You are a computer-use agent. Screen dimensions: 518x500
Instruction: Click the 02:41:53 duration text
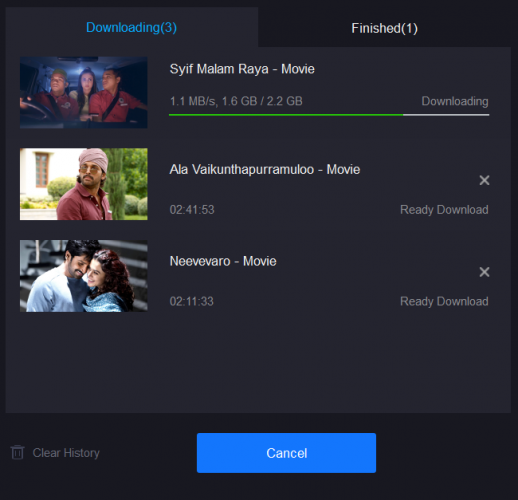192,210
